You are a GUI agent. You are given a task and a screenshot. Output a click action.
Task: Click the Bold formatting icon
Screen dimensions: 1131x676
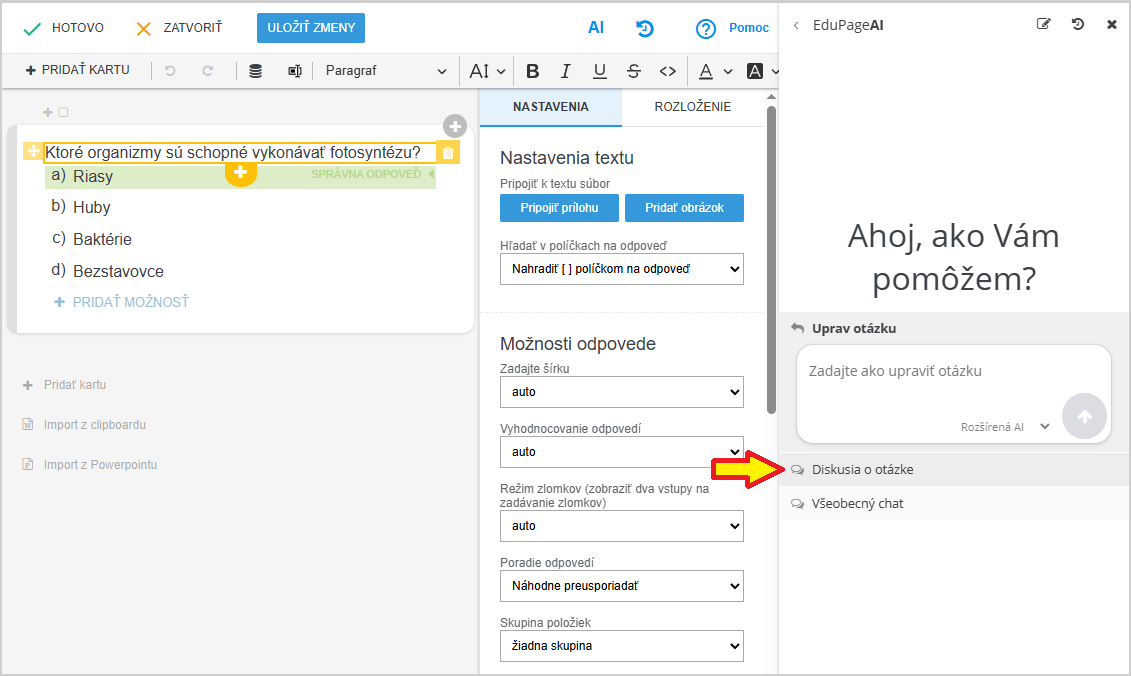tap(532, 71)
